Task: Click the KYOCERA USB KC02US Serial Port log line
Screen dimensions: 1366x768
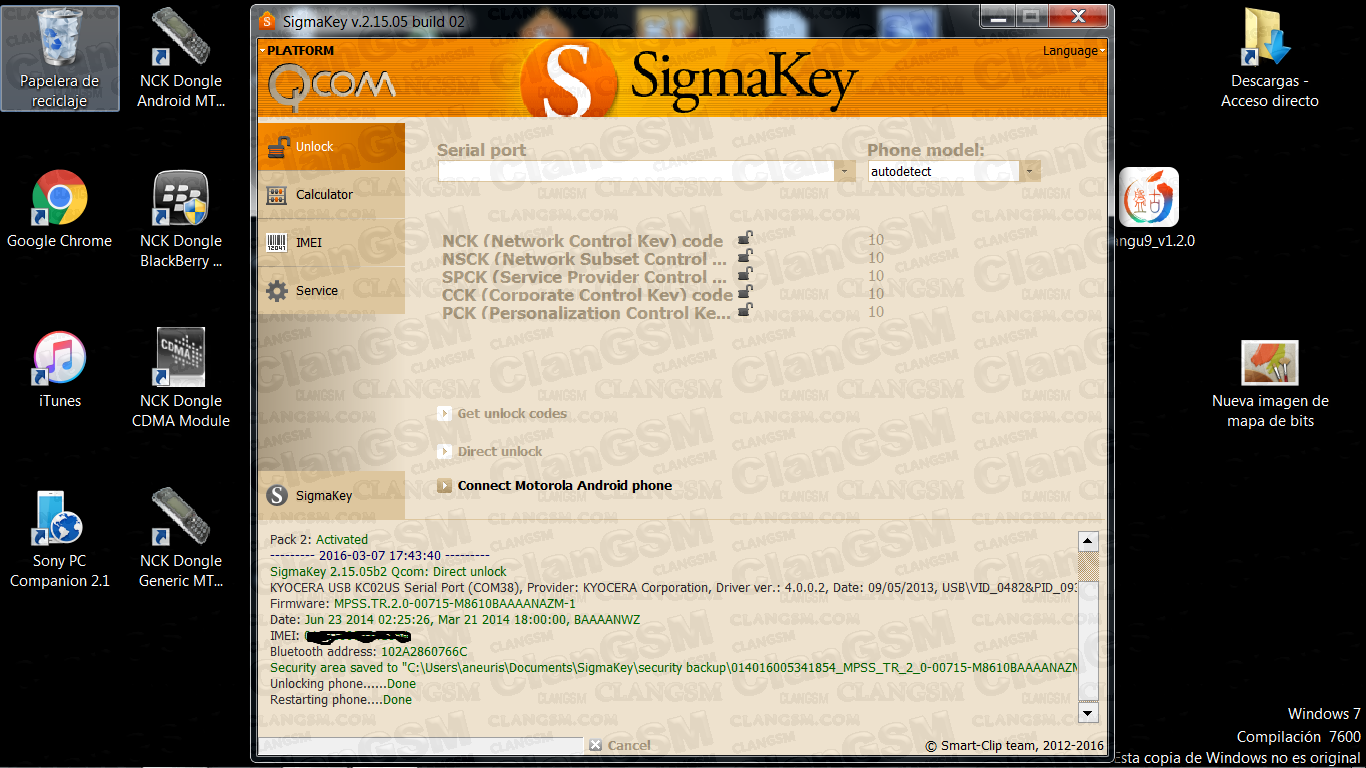Action: (673, 588)
